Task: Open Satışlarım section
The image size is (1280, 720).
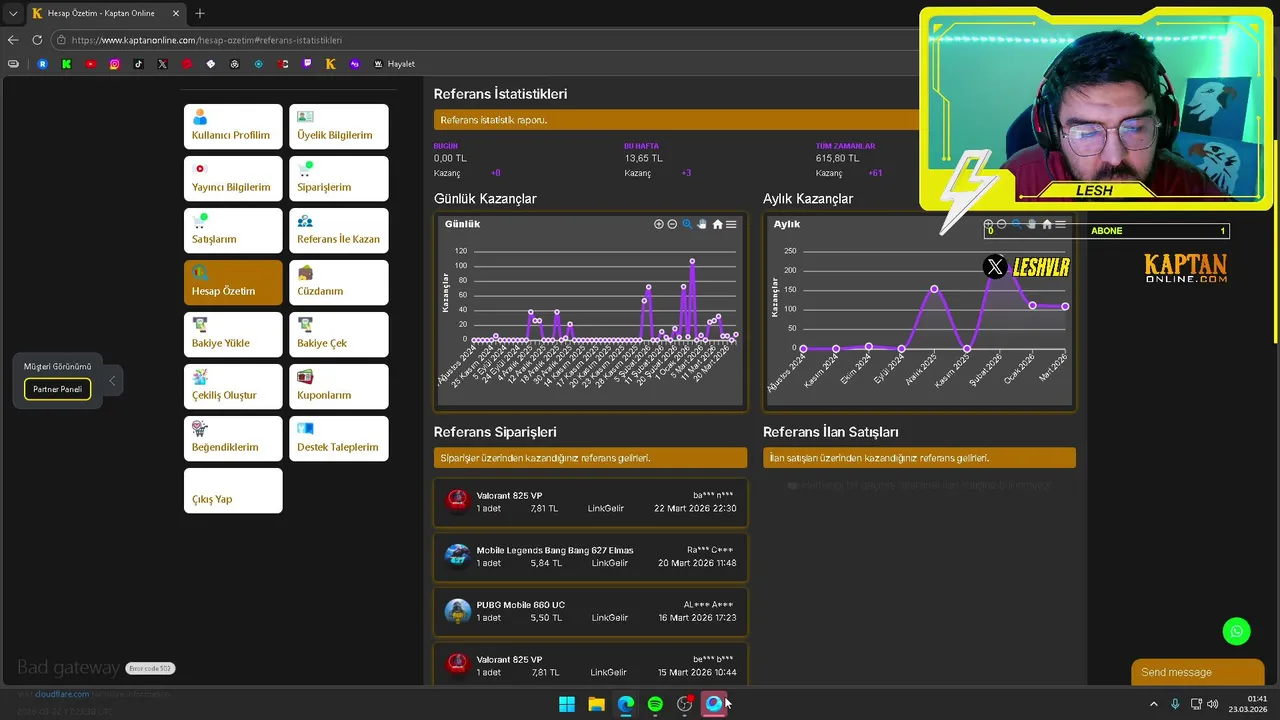Action: 233,230
